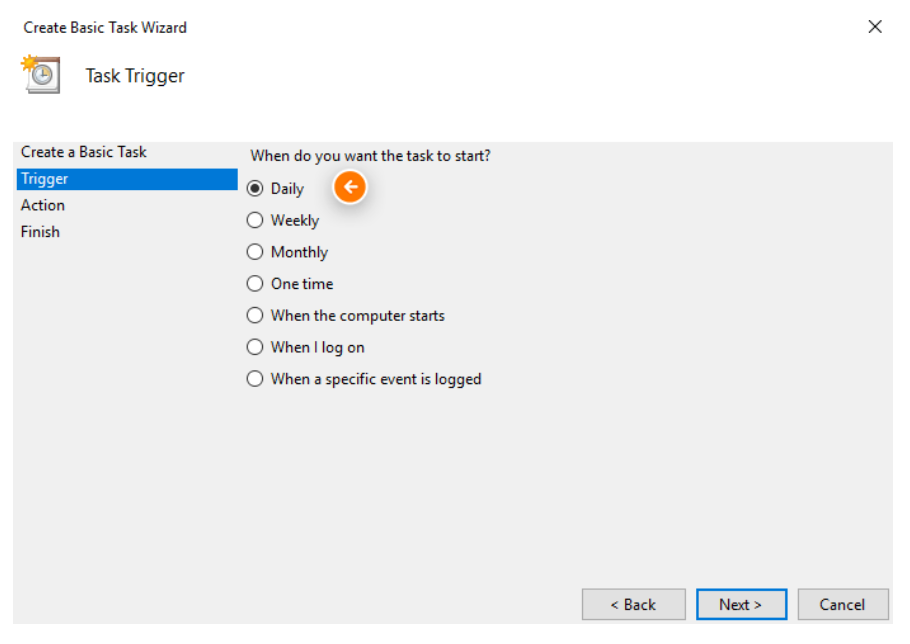910x644 pixels.
Task: Jump to the Finish step
Action: coord(41,232)
